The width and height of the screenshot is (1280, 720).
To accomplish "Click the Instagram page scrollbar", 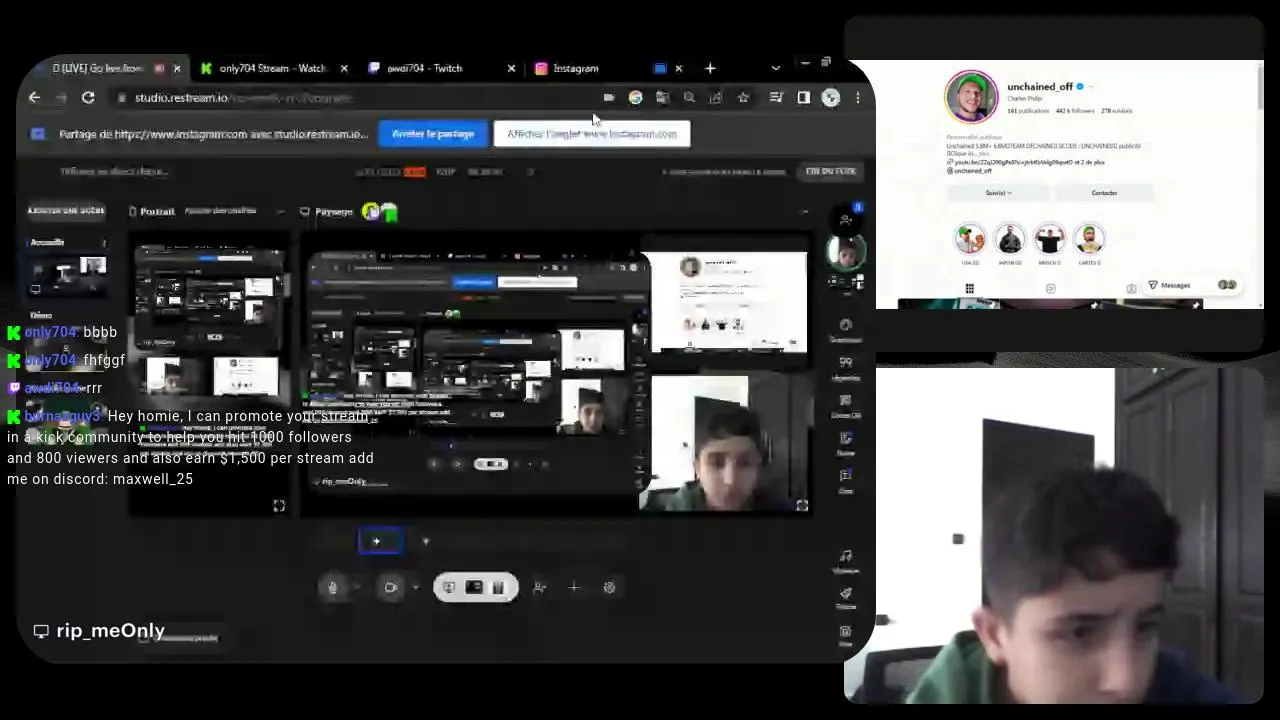I will tap(1260, 90).
